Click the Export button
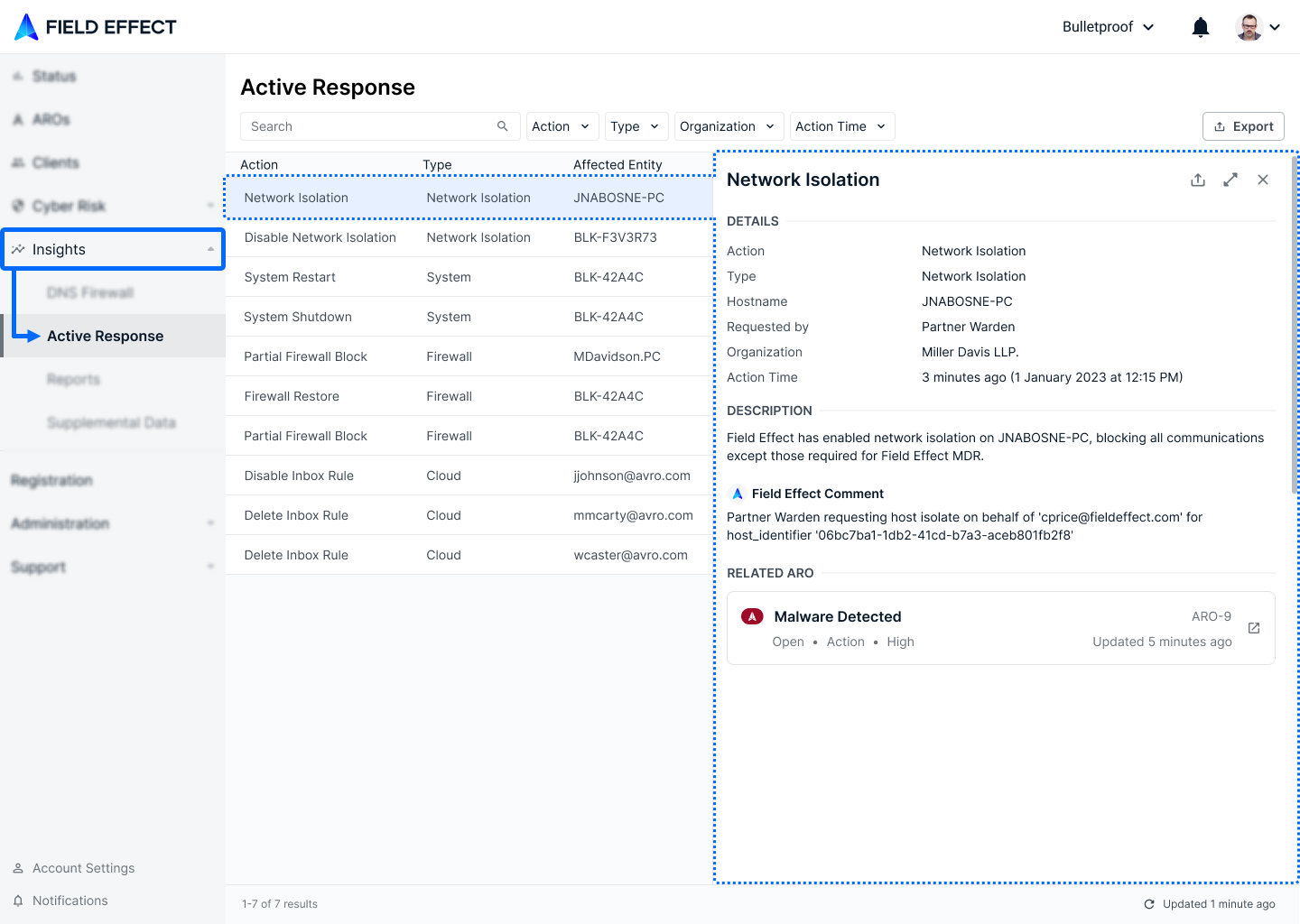Viewport: 1300px width, 924px height. [1243, 126]
